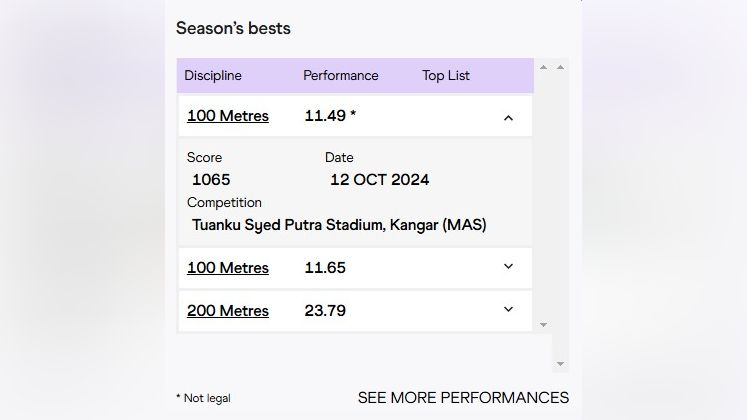
Task: Expand the 200 Metres 23.79 row chevron
Action: (x=508, y=310)
